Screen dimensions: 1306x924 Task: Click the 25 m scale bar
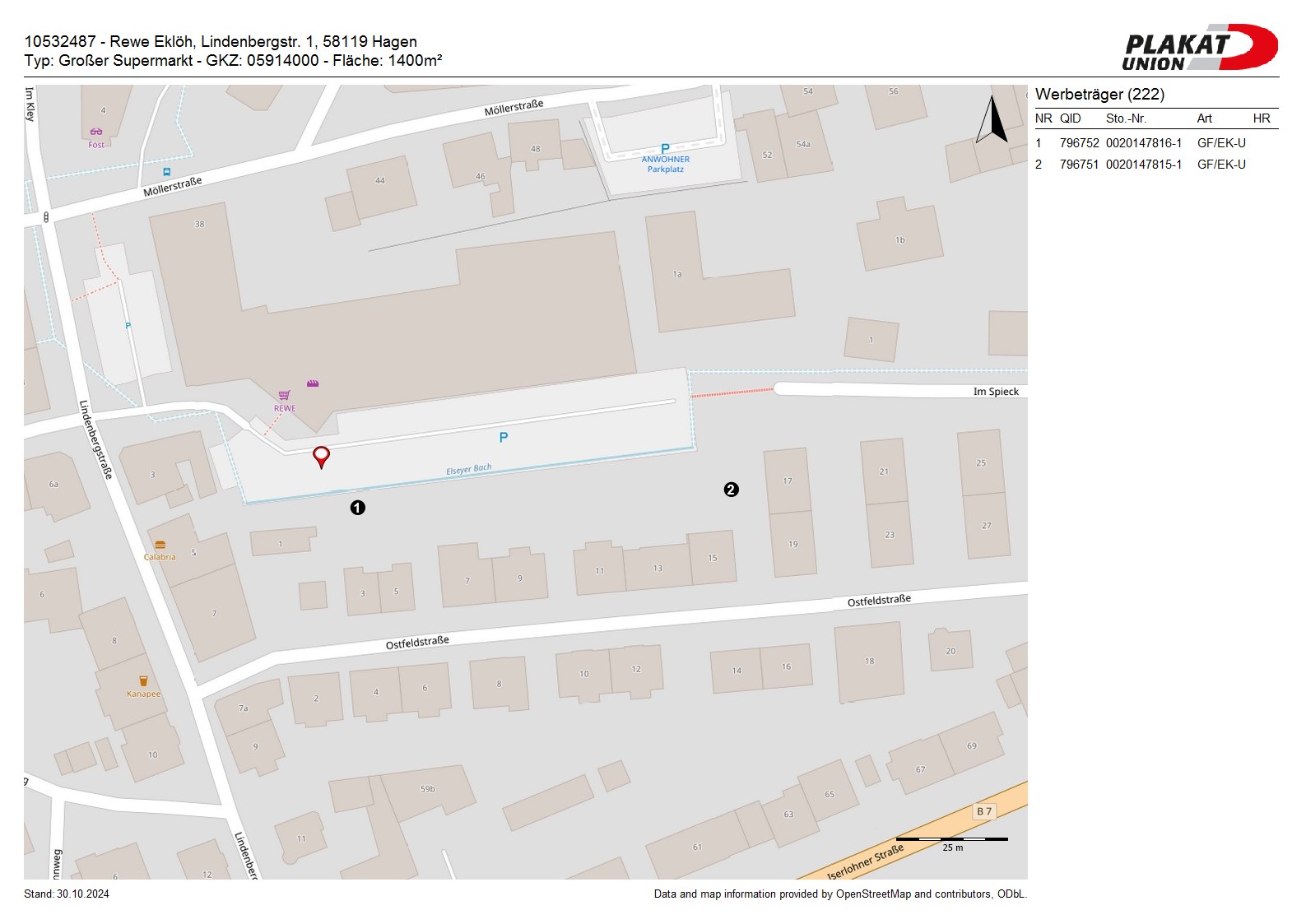click(952, 840)
